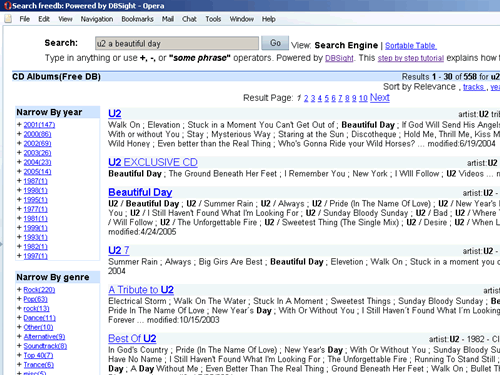Sort results by tracks

click(x=474, y=87)
